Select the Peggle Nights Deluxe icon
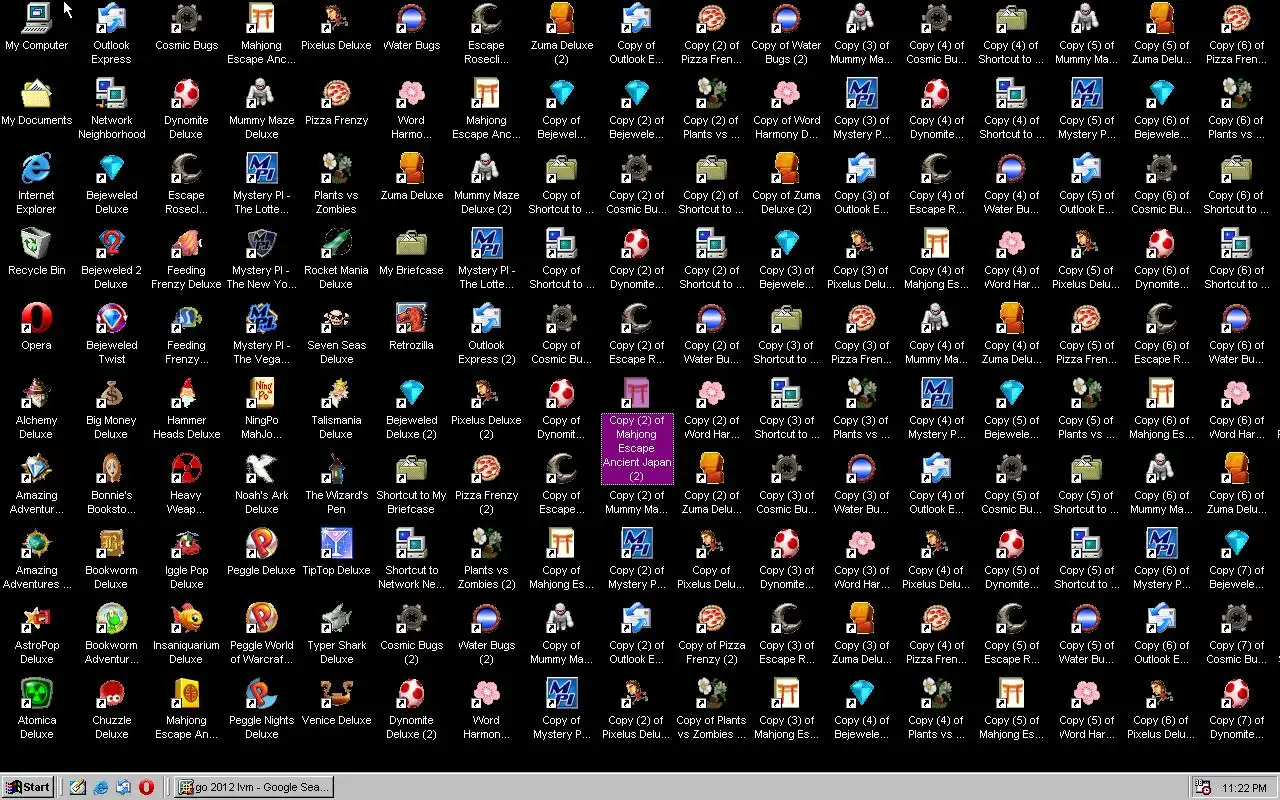 click(262, 710)
